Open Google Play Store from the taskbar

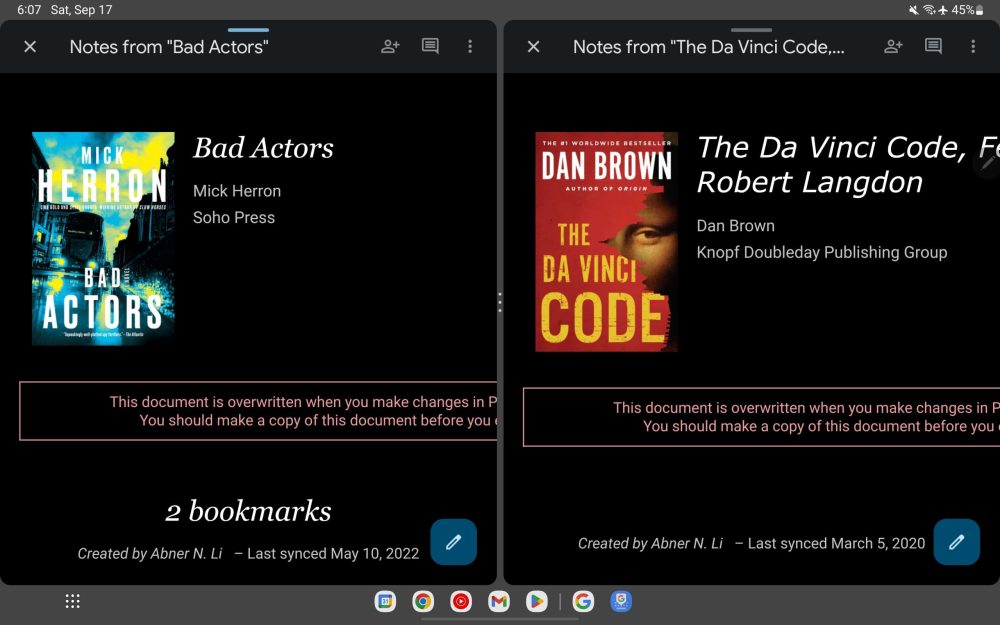click(537, 601)
